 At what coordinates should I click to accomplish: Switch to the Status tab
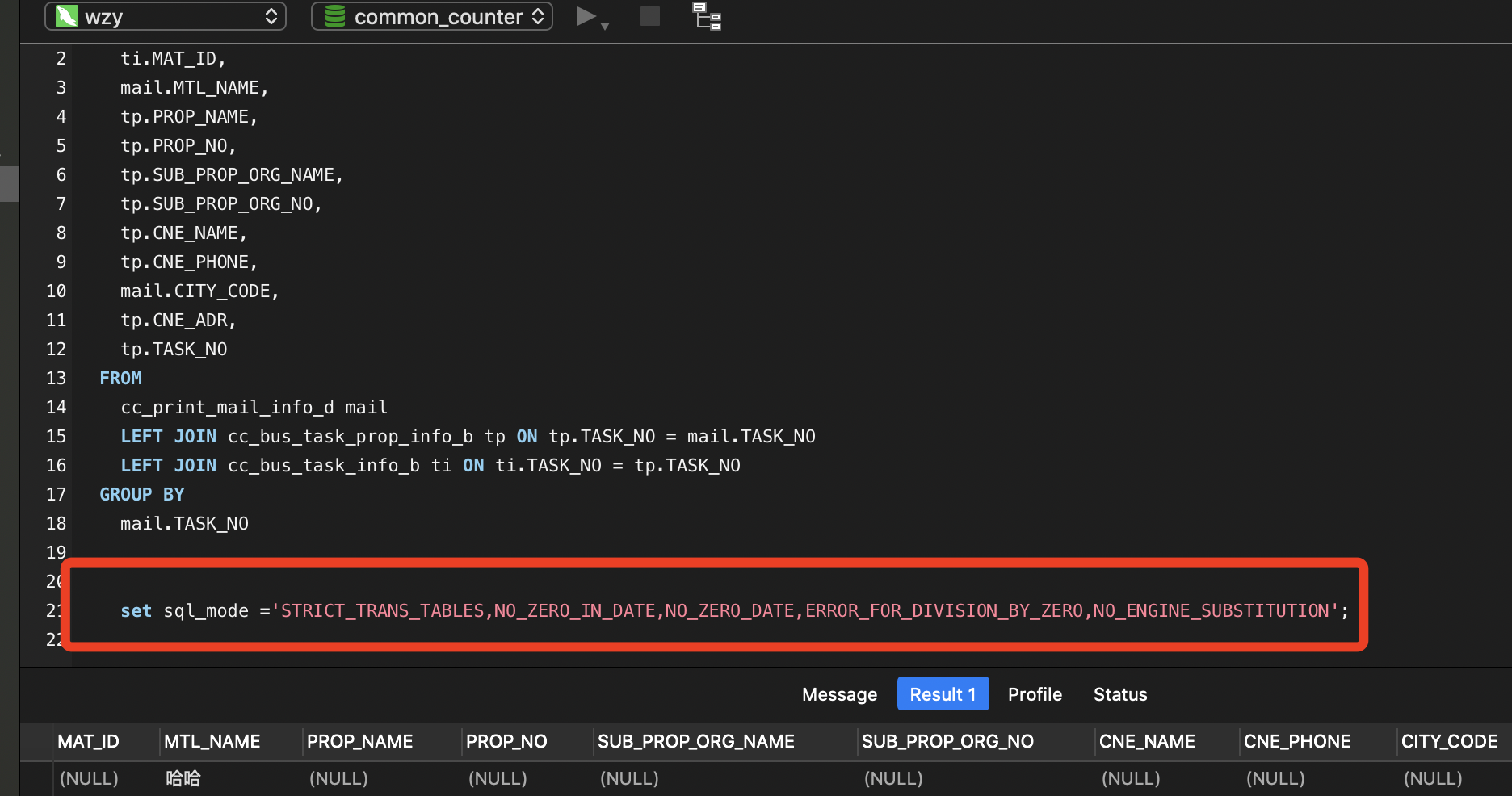click(x=1120, y=694)
